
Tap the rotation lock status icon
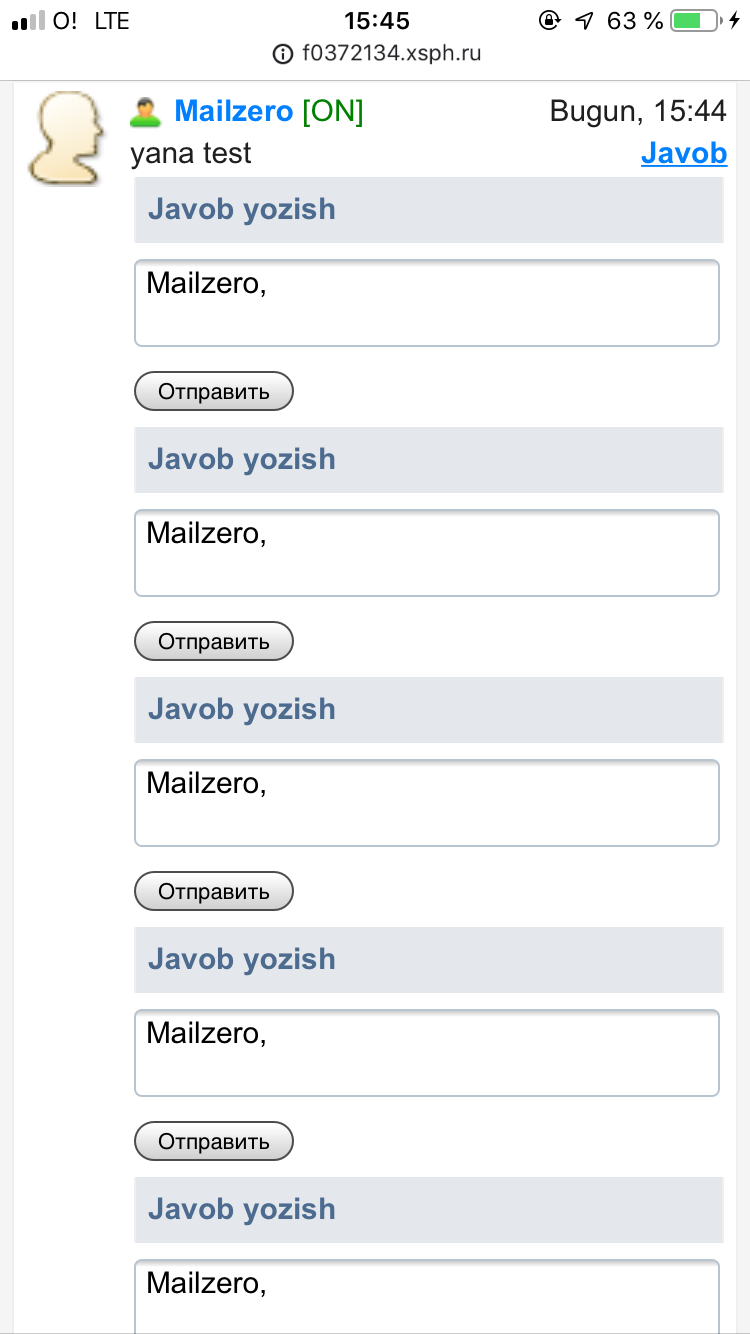pyautogui.click(x=548, y=20)
